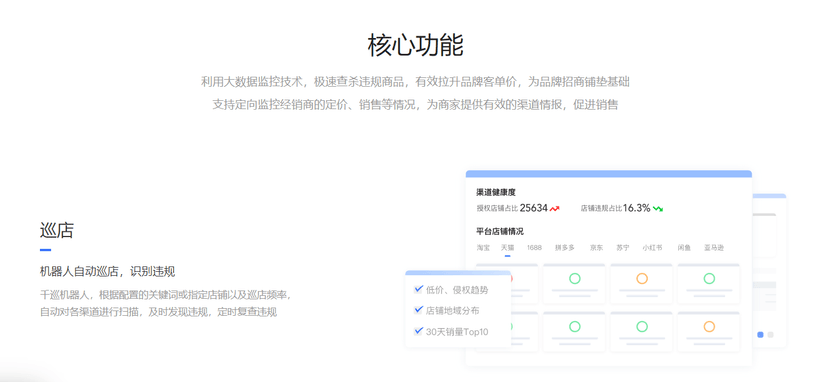Switch to the 拼多多 tab
Viewport: 828px width, 382px height.
pos(564,247)
